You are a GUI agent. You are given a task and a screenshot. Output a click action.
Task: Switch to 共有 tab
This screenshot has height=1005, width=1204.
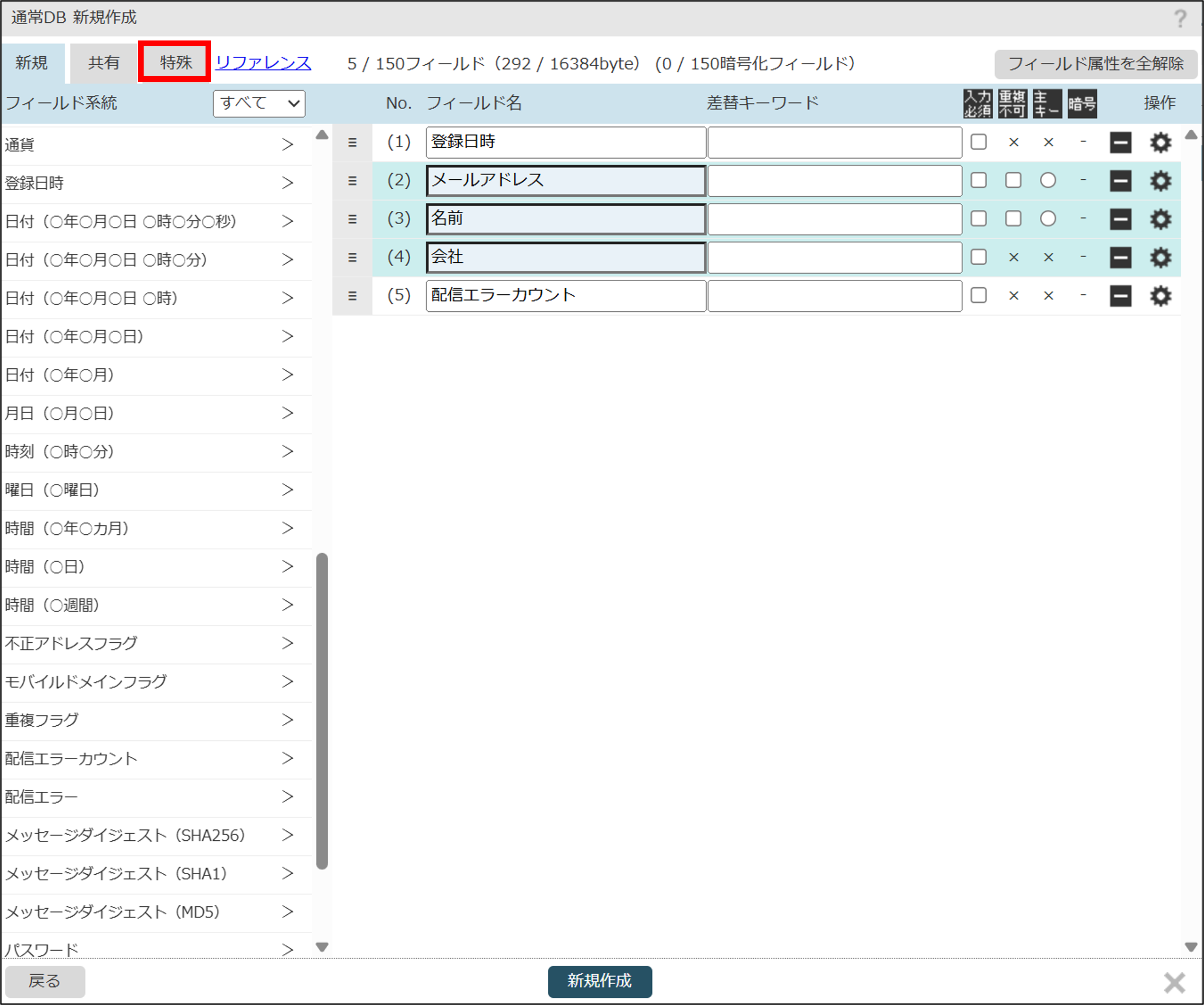click(x=103, y=62)
